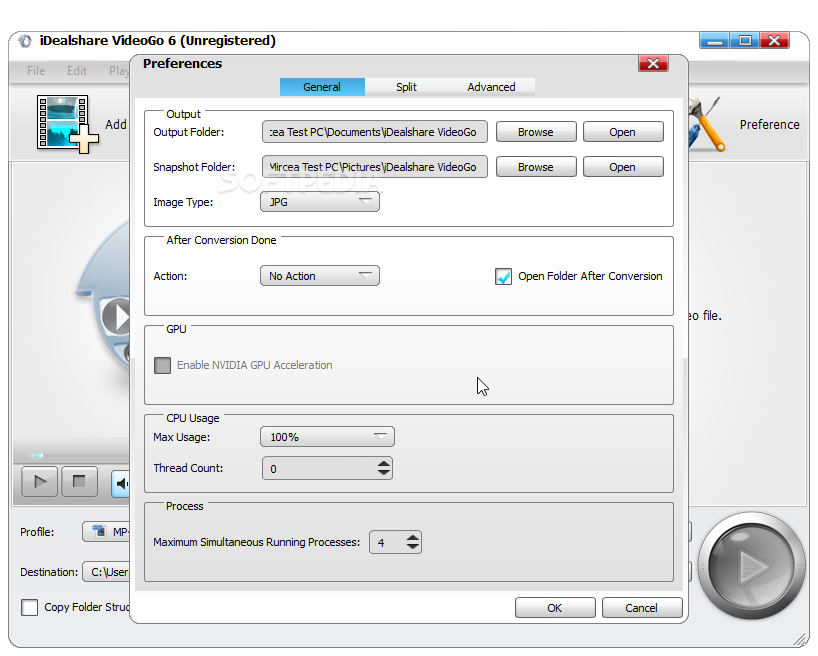818x656 pixels.
Task: Confirm preferences with OK
Action: (555, 608)
